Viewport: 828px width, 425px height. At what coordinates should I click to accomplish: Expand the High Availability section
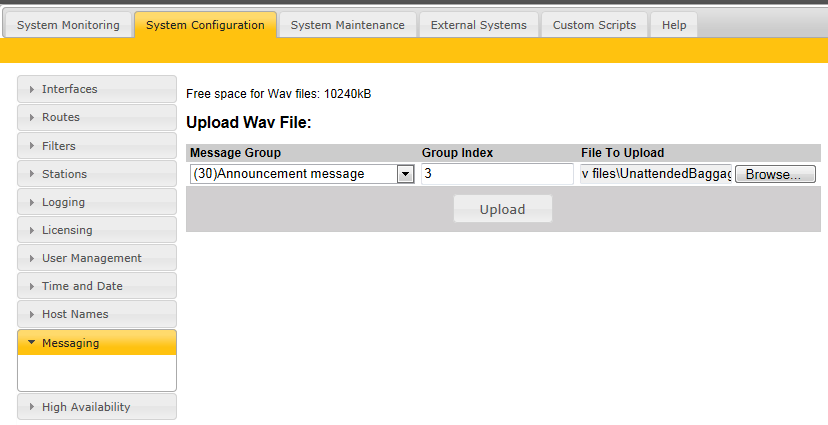(97, 407)
